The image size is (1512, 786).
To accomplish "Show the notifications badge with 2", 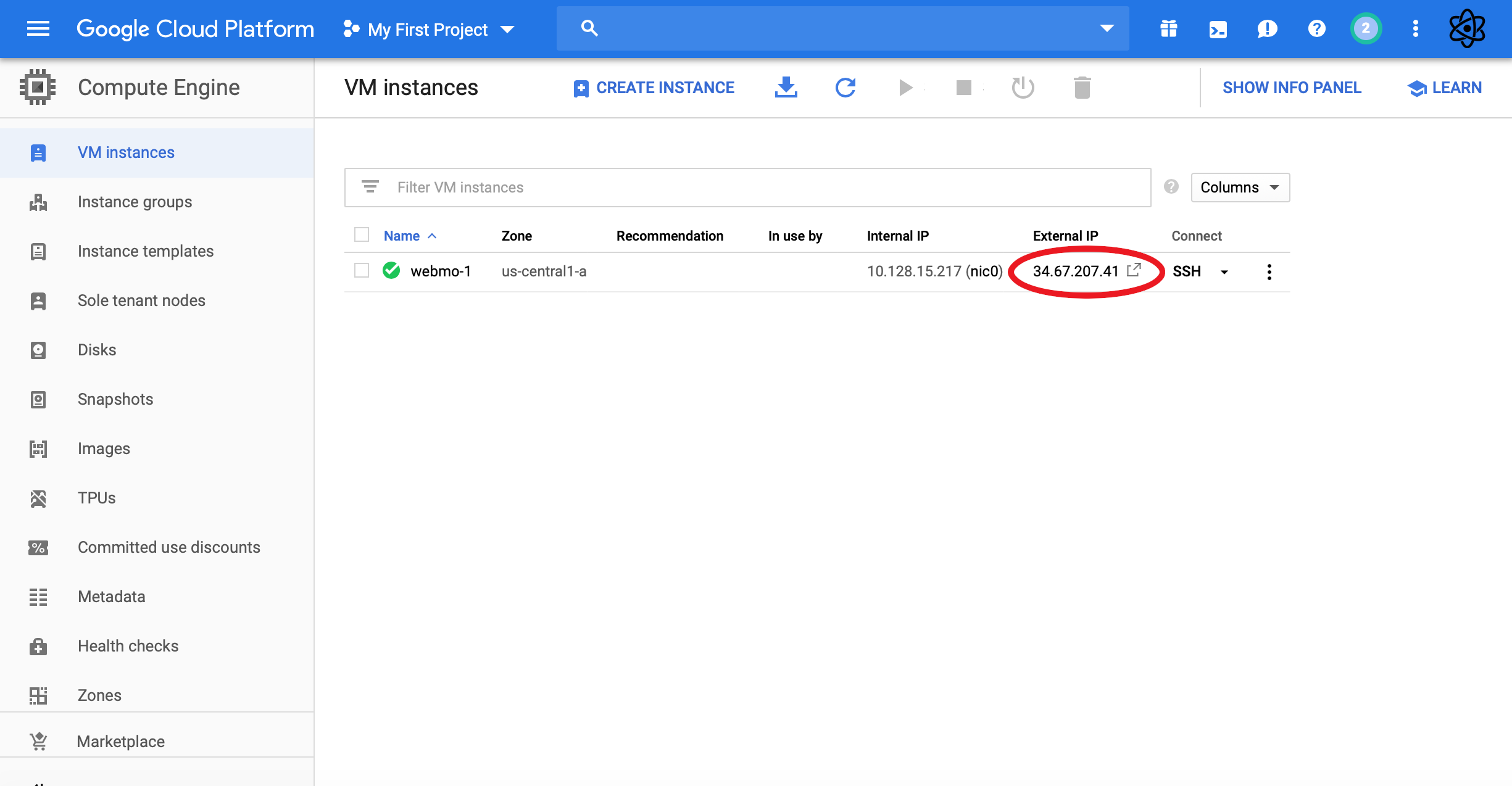I will [x=1366, y=28].
